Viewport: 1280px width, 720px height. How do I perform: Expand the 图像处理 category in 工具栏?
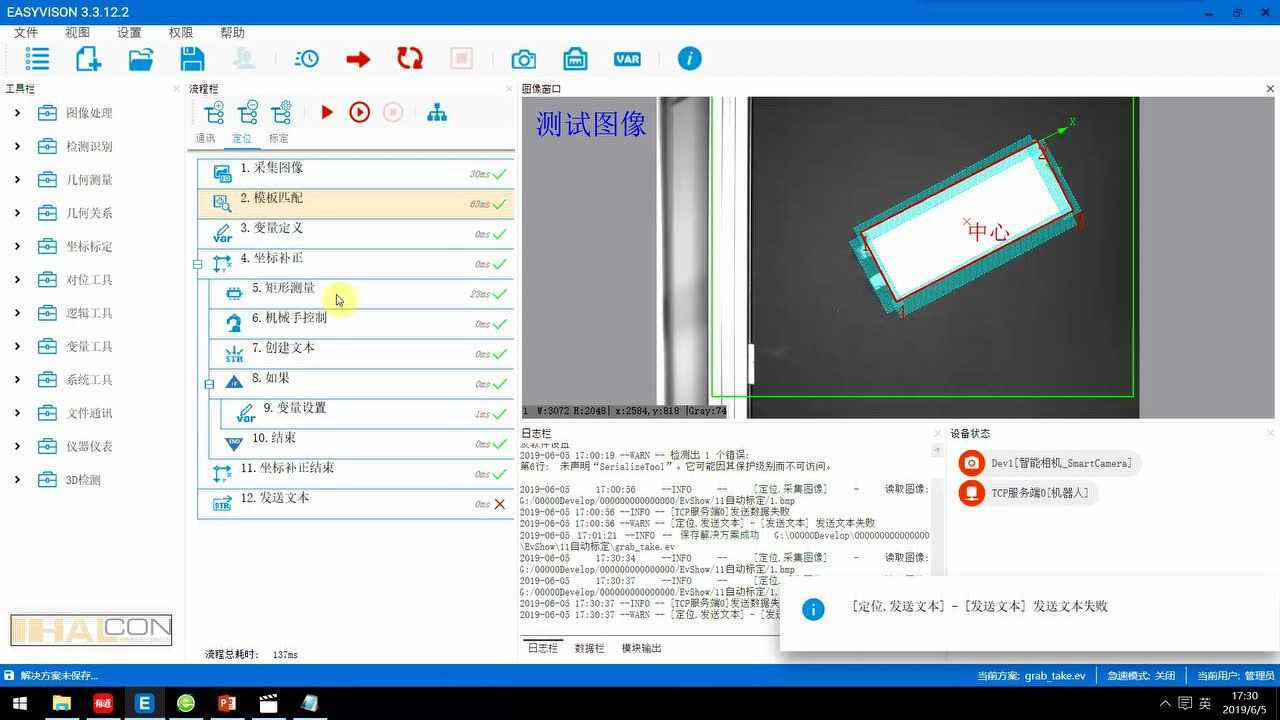point(16,112)
